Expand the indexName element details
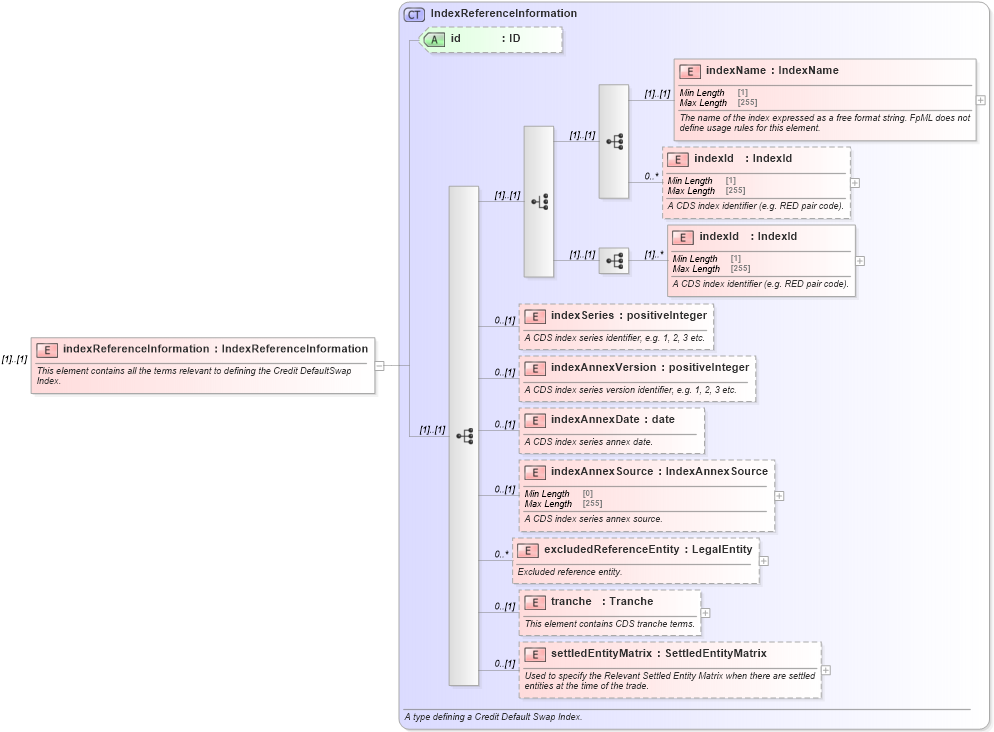The height and width of the screenshot is (732, 994). pyautogui.click(x=980, y=99)
